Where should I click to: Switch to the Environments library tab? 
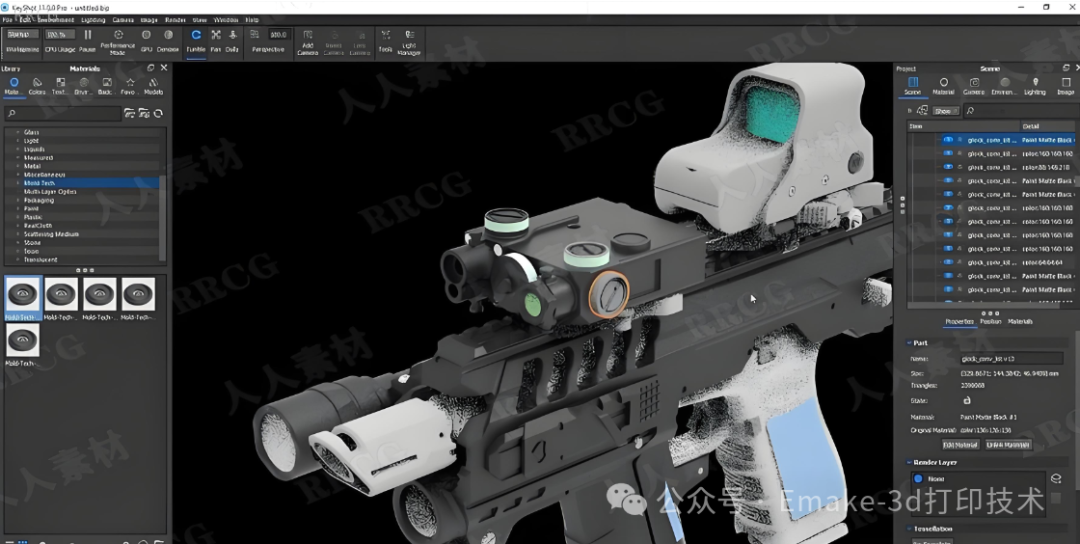coord(83,86)
